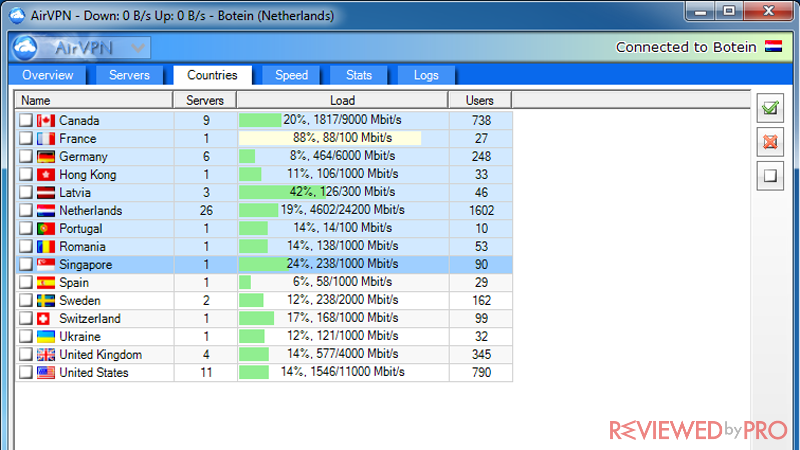The image size is (800, 450).
Task: Switch to the Servers tab
Action: (129, 75)
